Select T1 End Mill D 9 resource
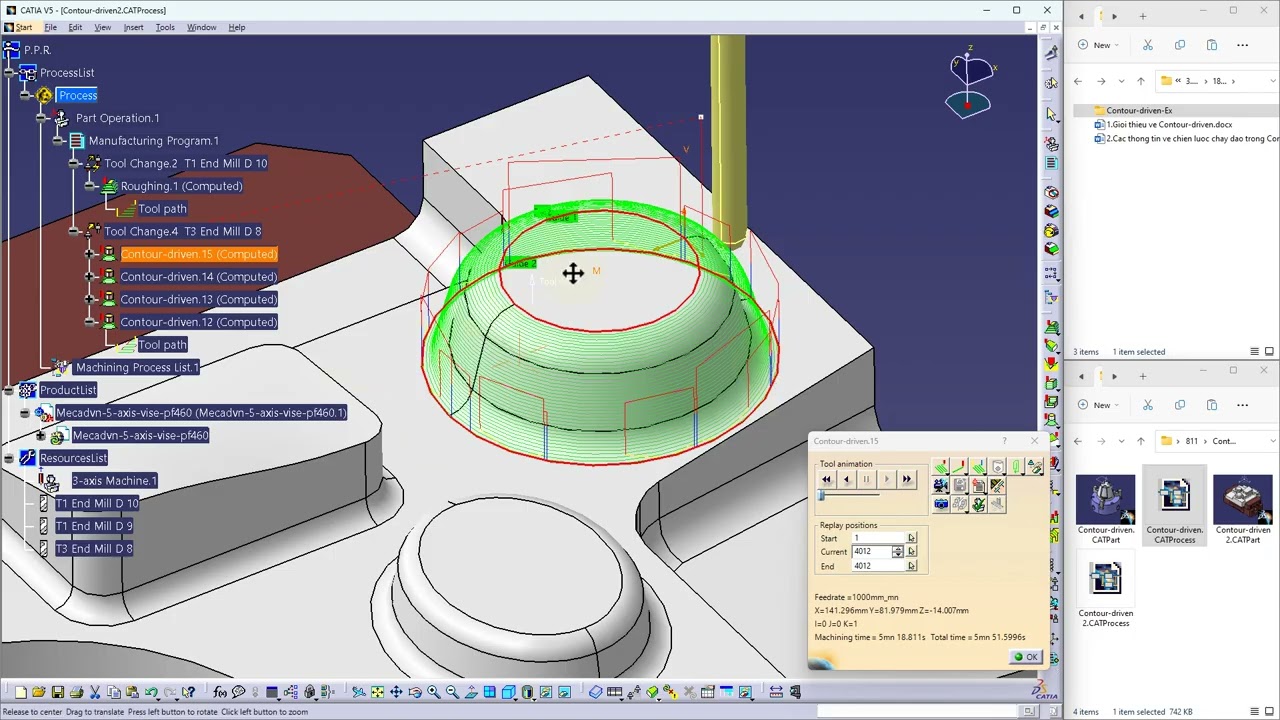Image resolution: width=1280 pixels, height=720 pixels. click(94, 526)
